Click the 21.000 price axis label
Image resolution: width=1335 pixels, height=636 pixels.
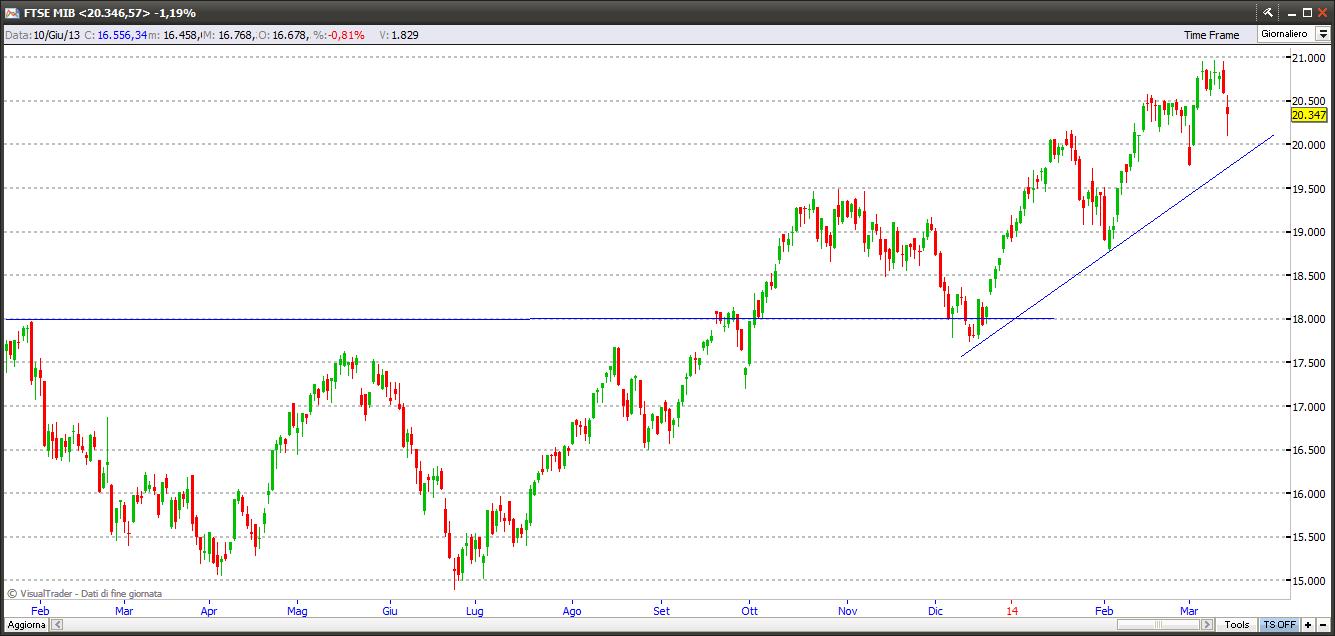pyautogui.click(x=1307, y=58)
